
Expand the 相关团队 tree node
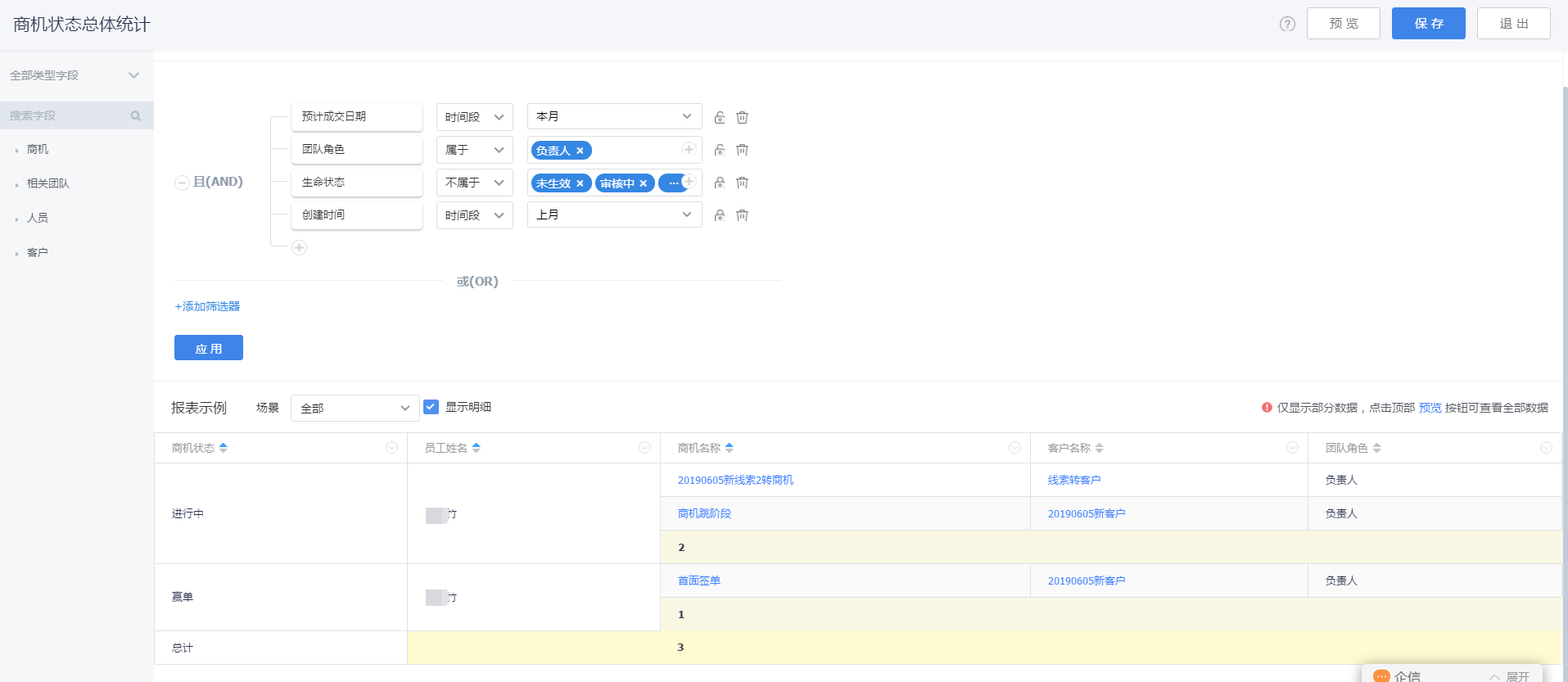click(x=16, y=185)
